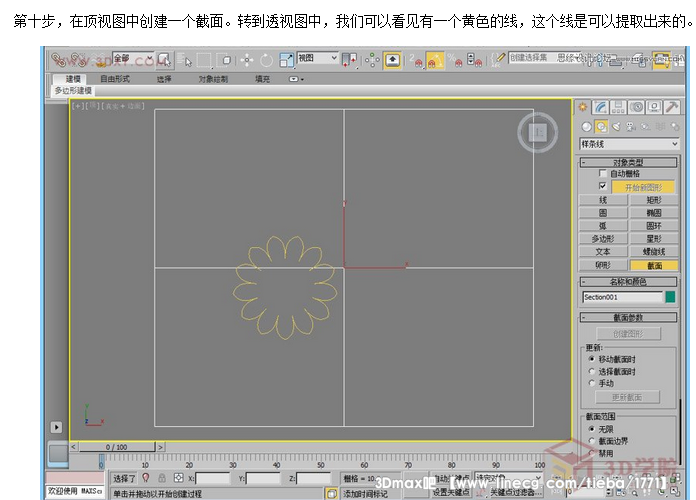Click the ViewCube in the viewport
Image resolution: width=696 pixels, height=500 pixels.
(538, 132)
